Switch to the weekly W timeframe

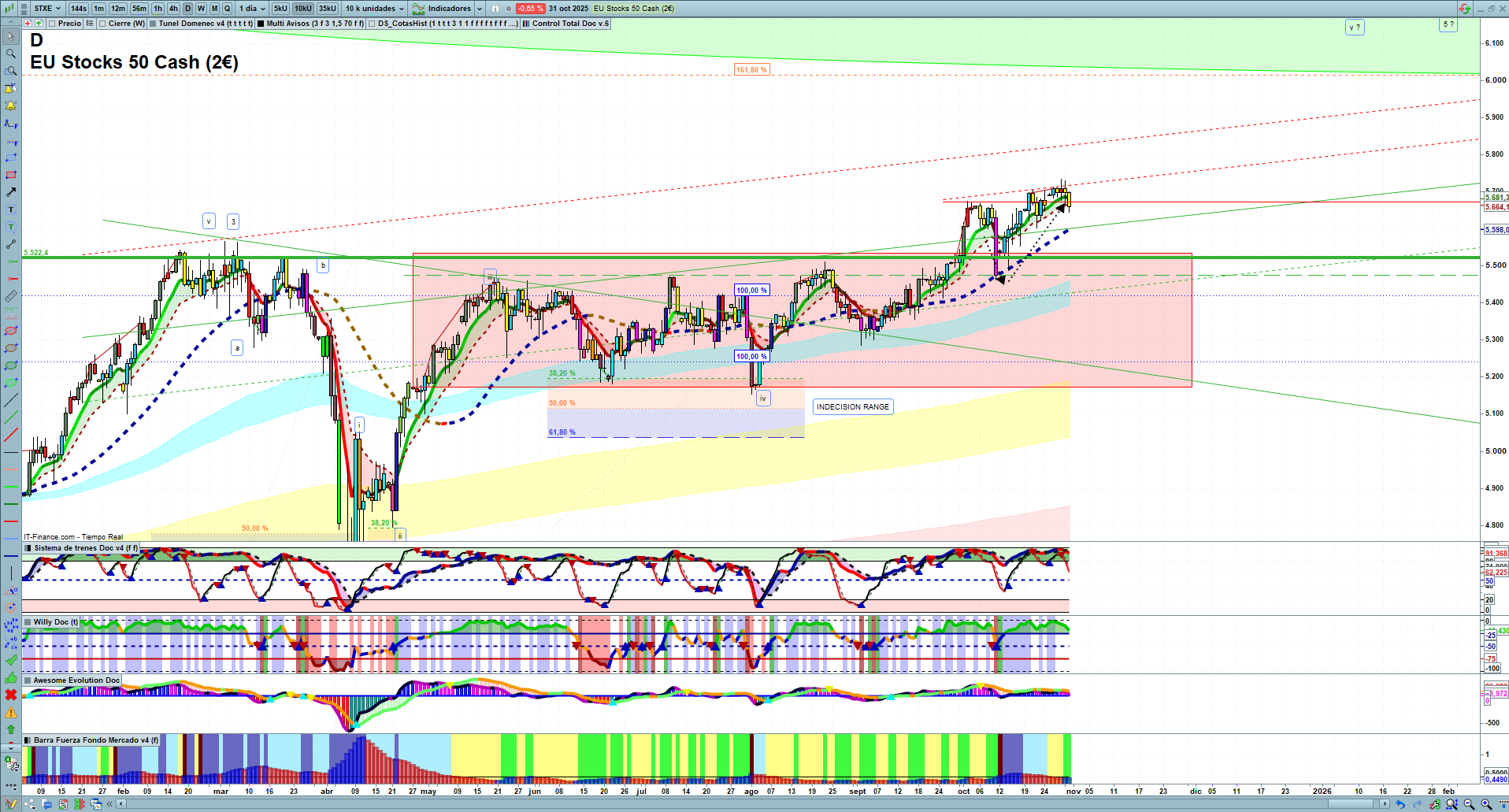point(201,9)
